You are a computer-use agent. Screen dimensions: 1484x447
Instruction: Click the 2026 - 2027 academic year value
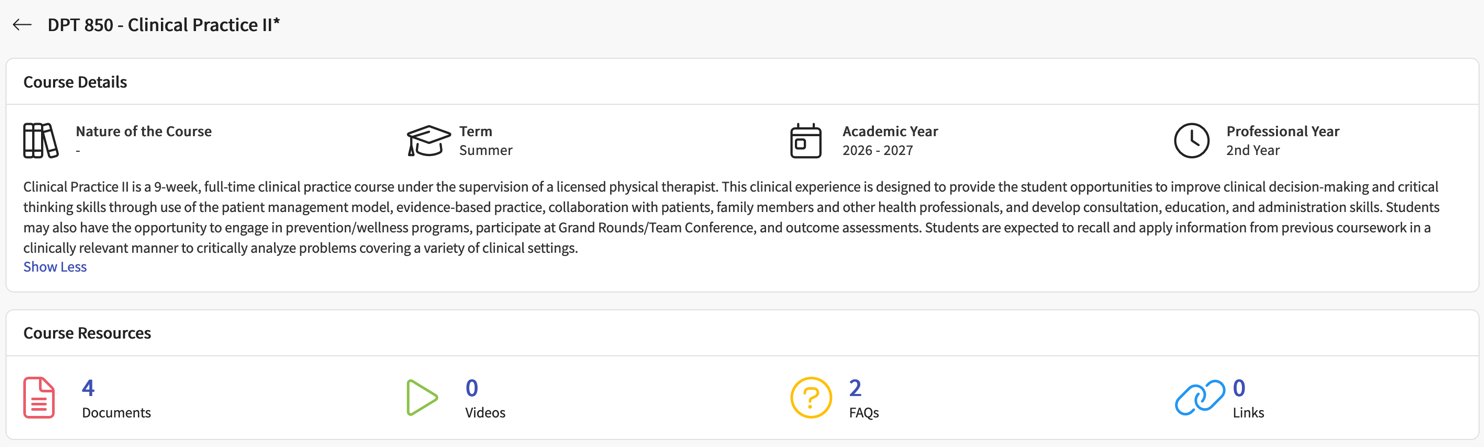[877, 150]
